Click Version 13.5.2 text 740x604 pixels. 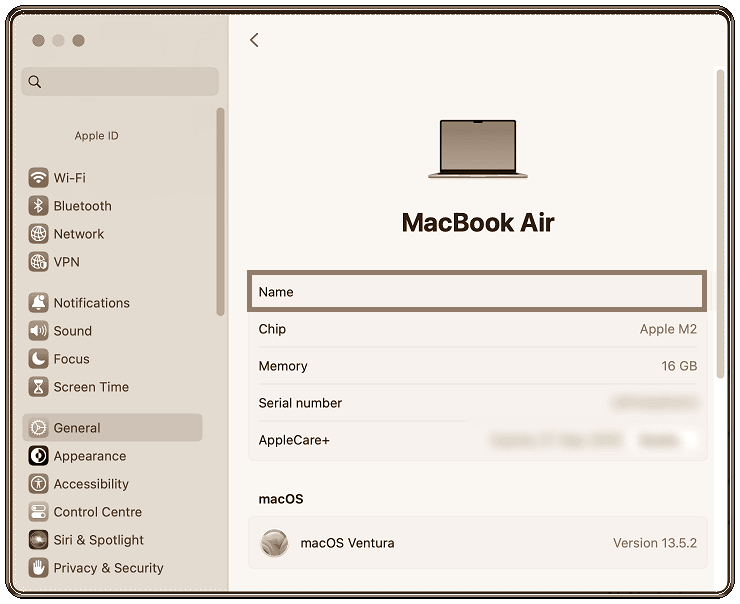pos(655,543)
